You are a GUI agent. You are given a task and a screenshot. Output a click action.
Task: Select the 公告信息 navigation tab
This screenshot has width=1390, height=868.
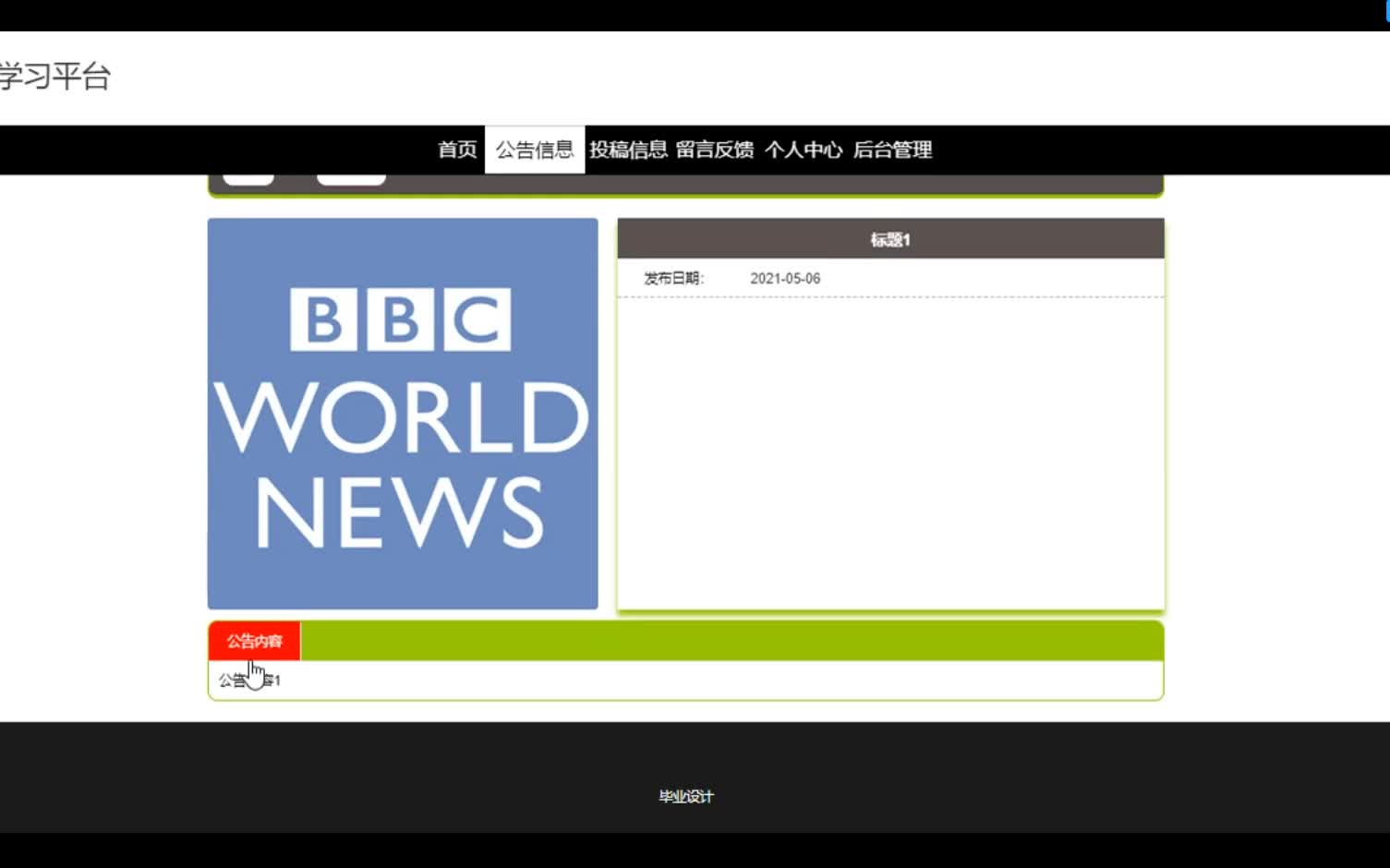pos(535,150)
